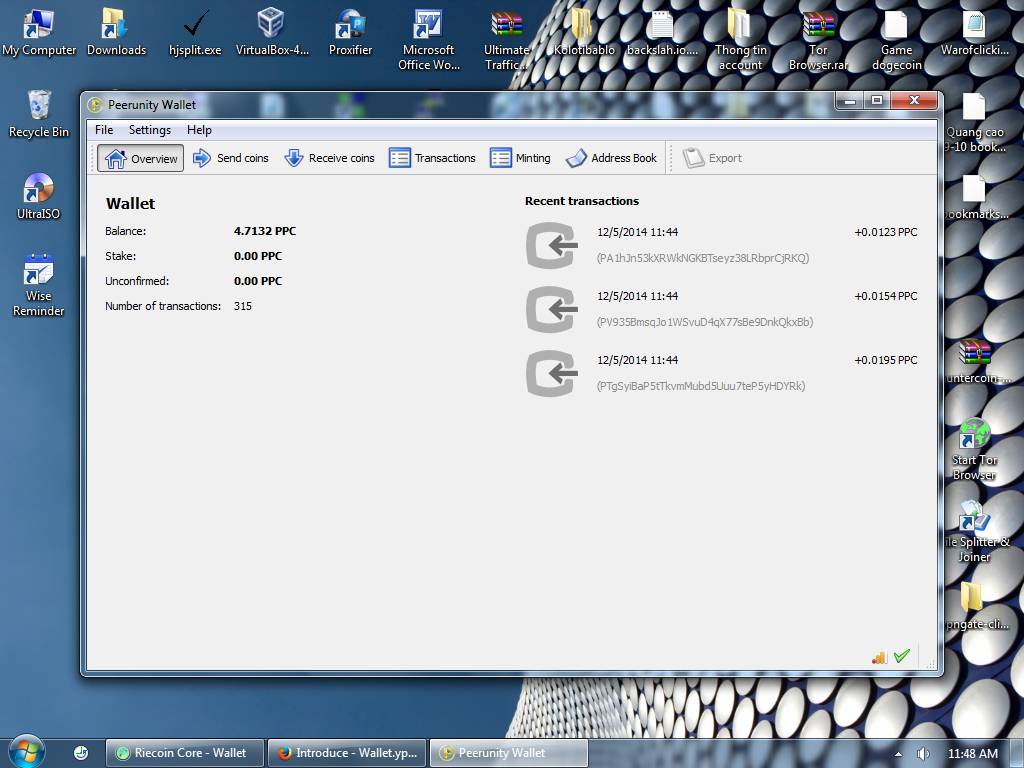Click the volume speaker tray icon
The width and height of the screenshot is (1024, 768).
pyautogui.click(x=923, y=753)
